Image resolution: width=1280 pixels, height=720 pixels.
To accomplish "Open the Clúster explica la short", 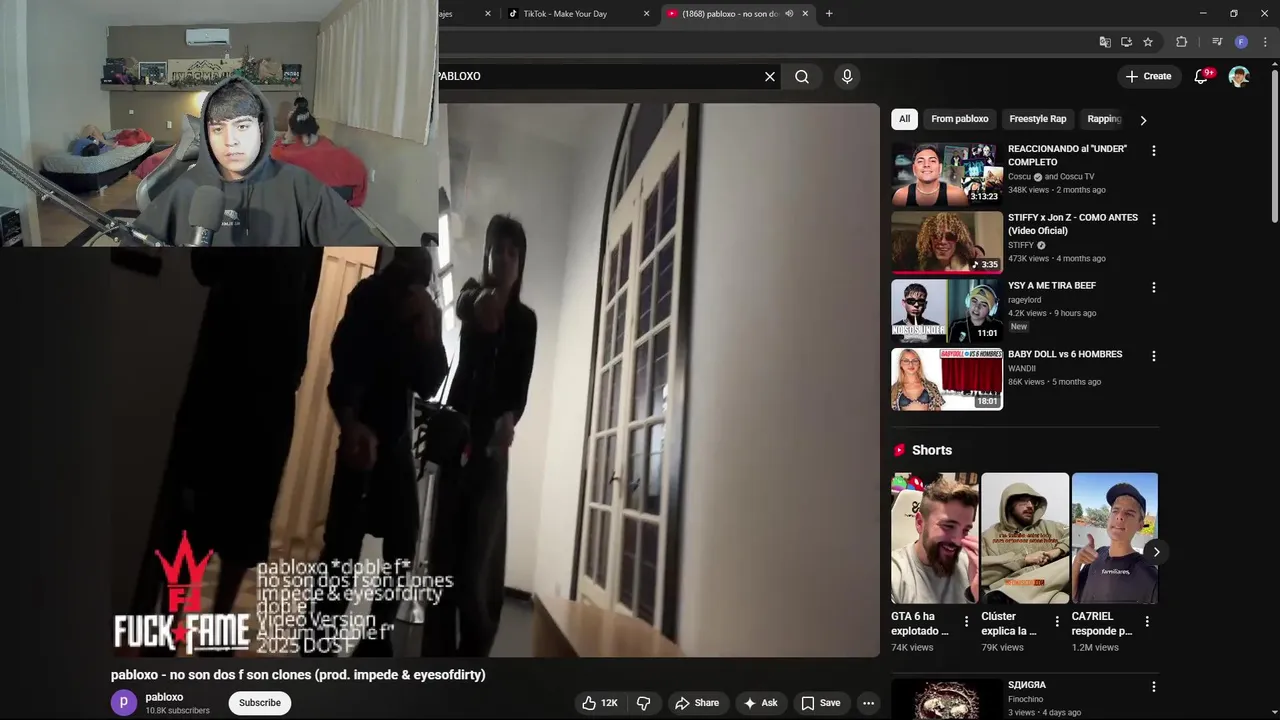I will click(1025, 538).
